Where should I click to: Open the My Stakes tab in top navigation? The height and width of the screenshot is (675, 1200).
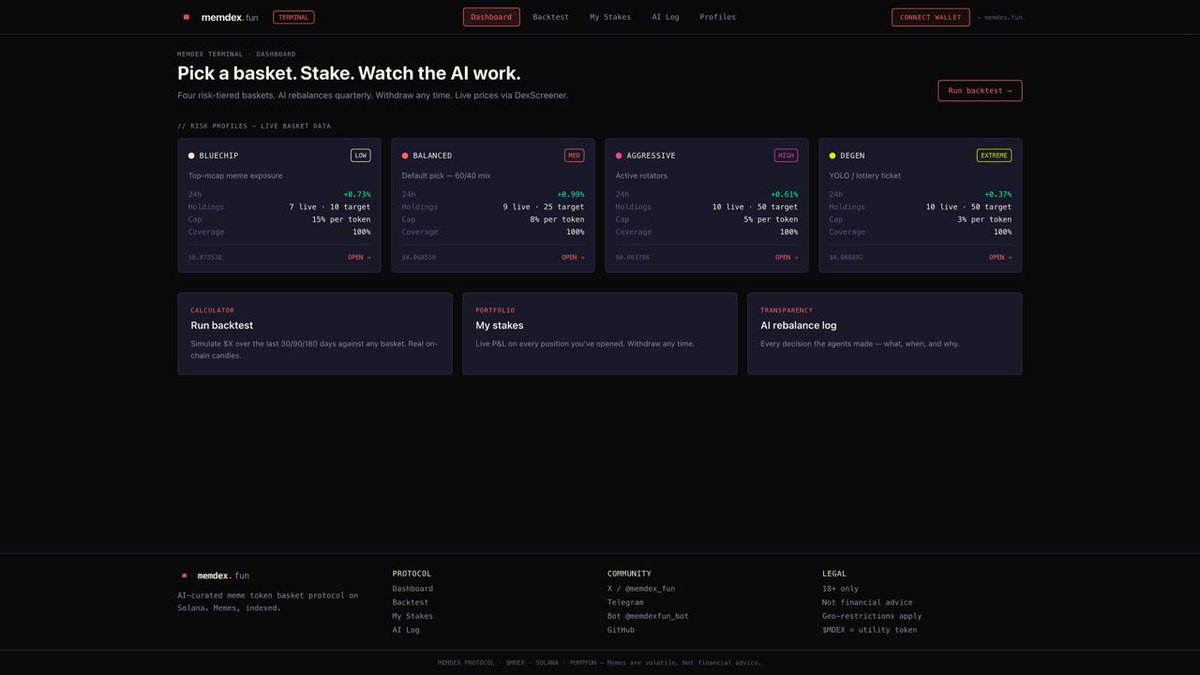click(610, 17)
